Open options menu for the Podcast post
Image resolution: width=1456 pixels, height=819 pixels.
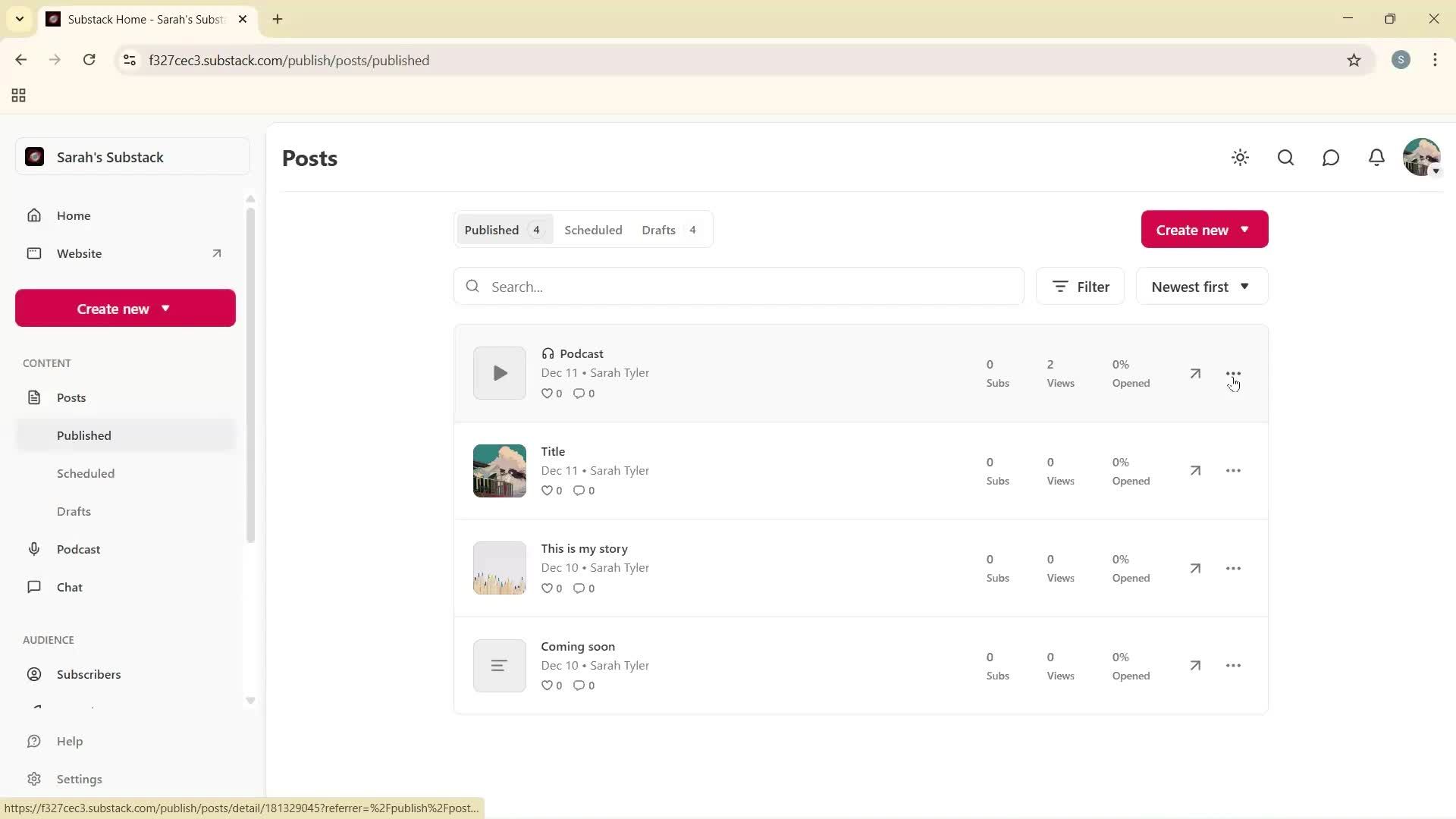coord(1233,373)
